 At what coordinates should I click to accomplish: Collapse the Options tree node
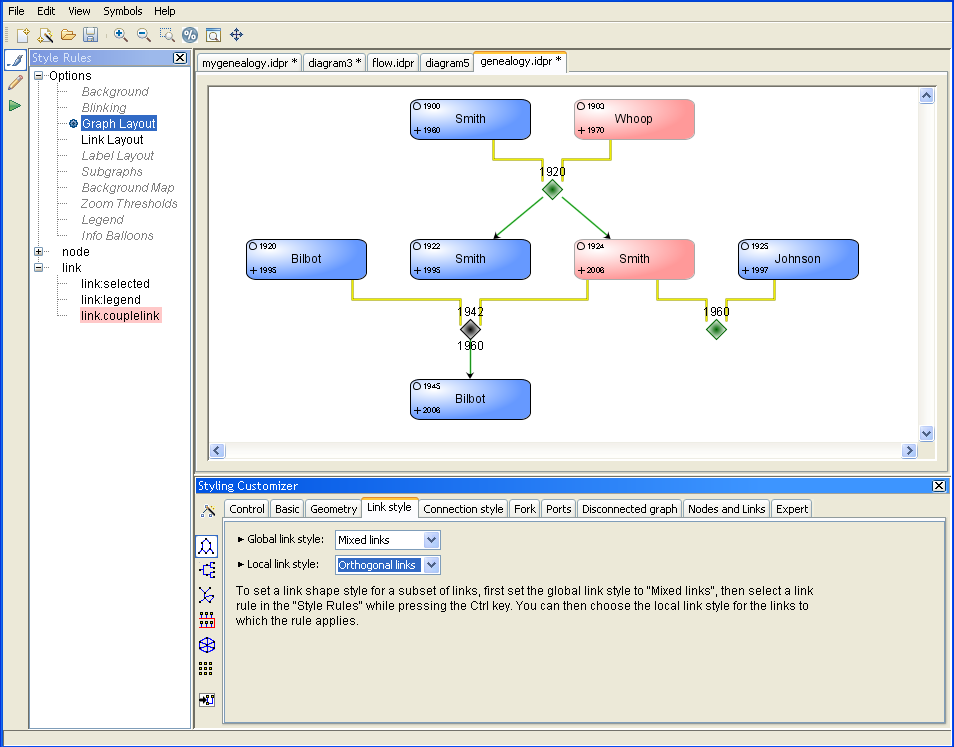(x=39, y=76)
